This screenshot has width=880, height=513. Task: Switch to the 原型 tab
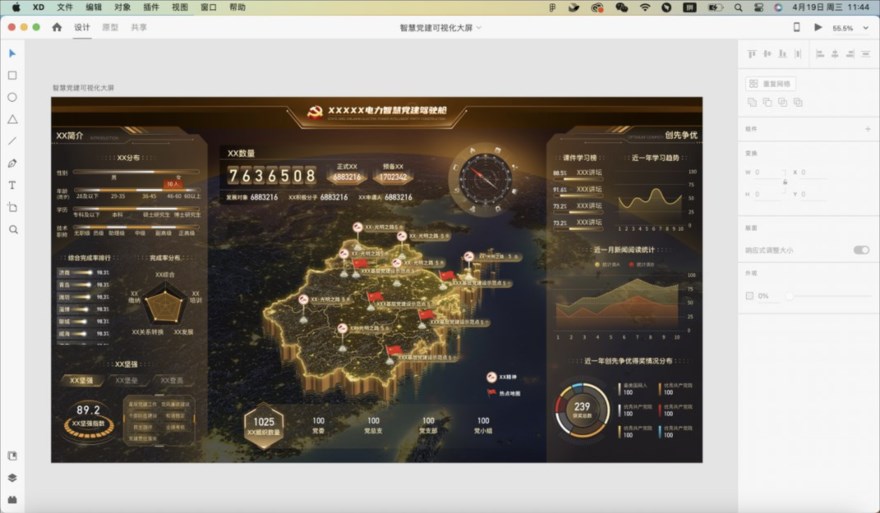click(110, 27)
